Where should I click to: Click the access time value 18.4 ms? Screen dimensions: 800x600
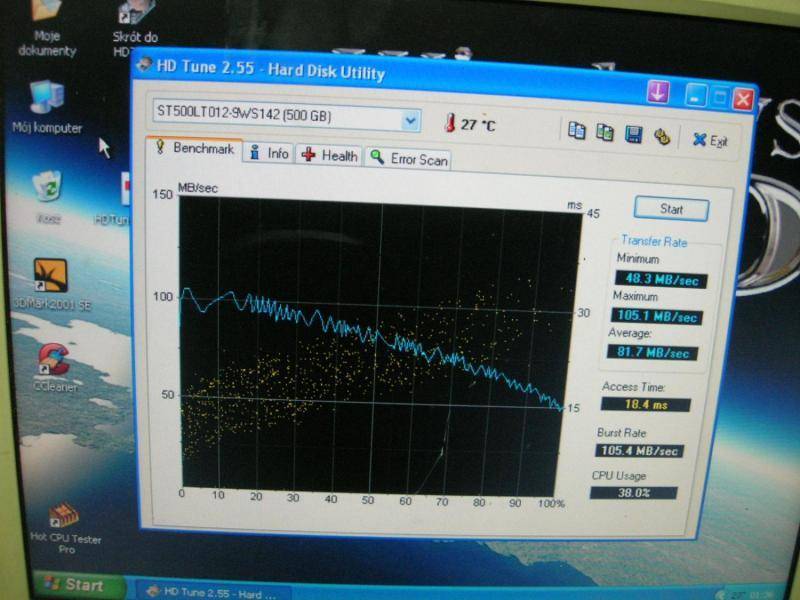645,405
